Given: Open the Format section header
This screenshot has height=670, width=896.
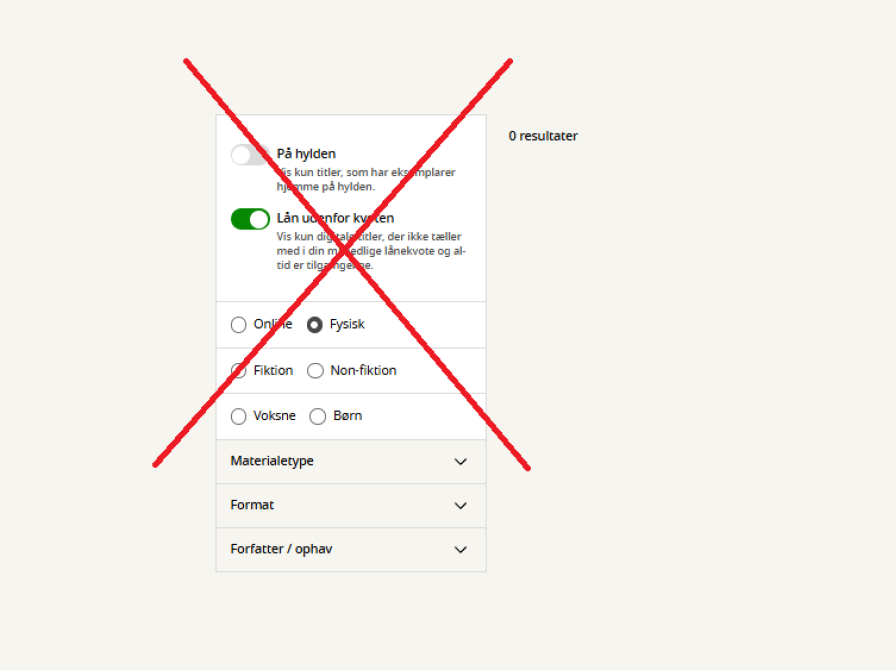Looking at the screenshot, I should (351, 505).
